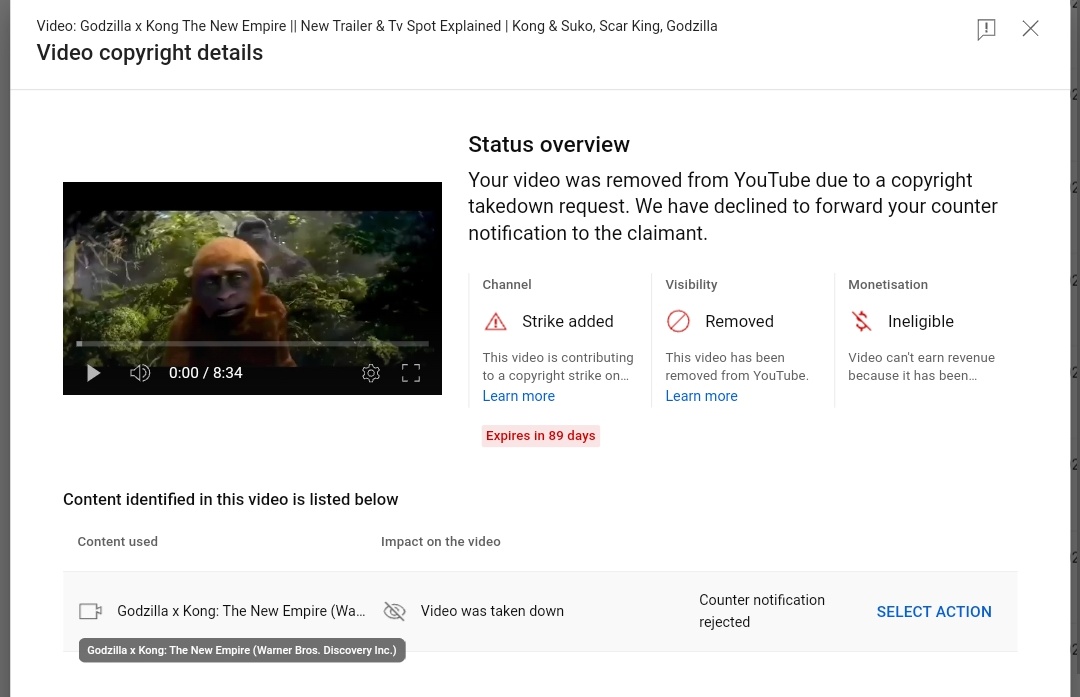Click the Monetisation column label
Viewport: 1080px width, 697px height.
888,284
